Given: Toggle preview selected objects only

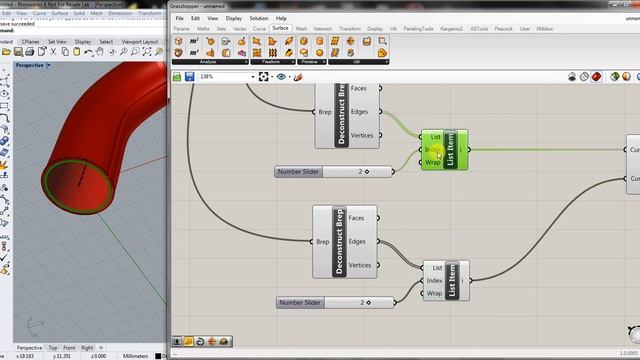Looking at the screenshot, I should pos(615,77).
